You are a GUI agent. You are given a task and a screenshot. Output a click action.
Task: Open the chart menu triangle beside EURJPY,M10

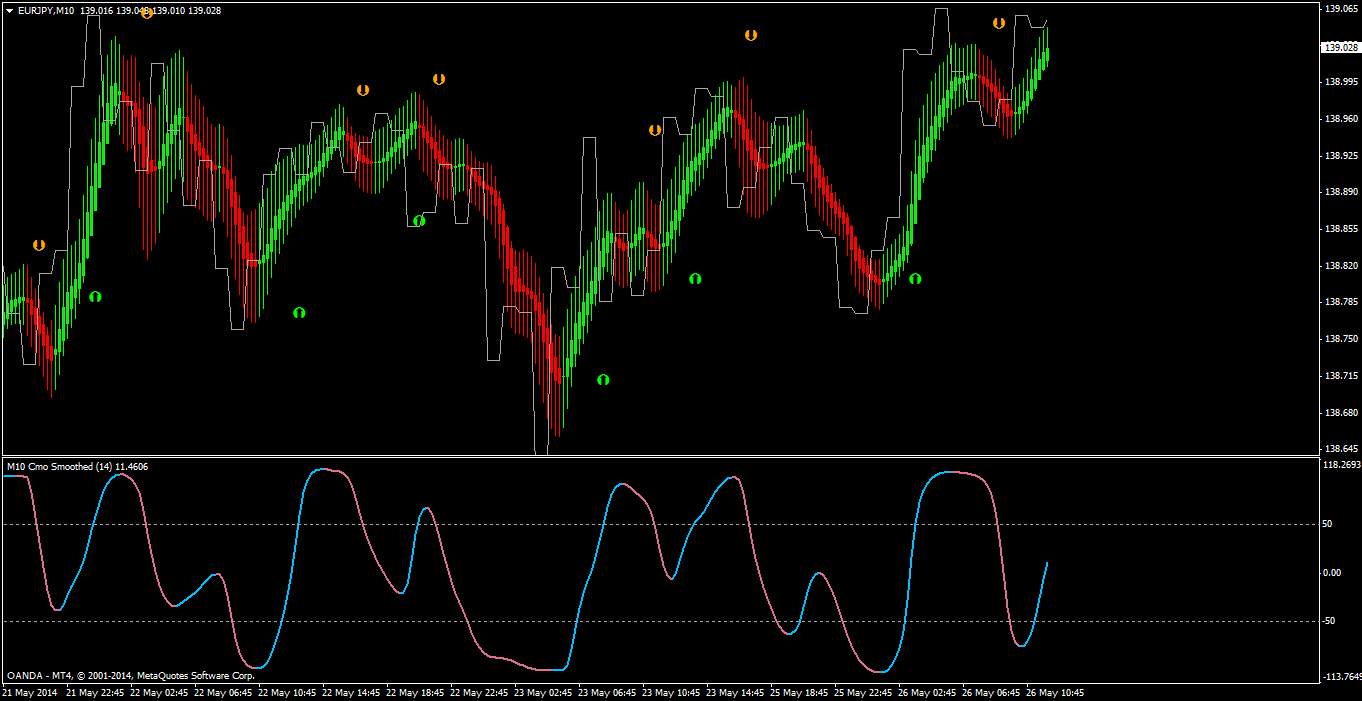point(9,10)
